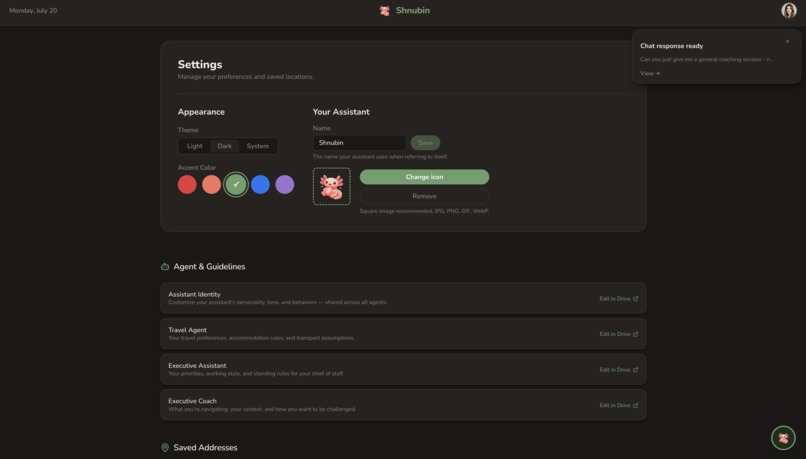Click the Saved Addresses pin icon
The width and height of the screenshot is (806, 459).
(x=165, y=448)
